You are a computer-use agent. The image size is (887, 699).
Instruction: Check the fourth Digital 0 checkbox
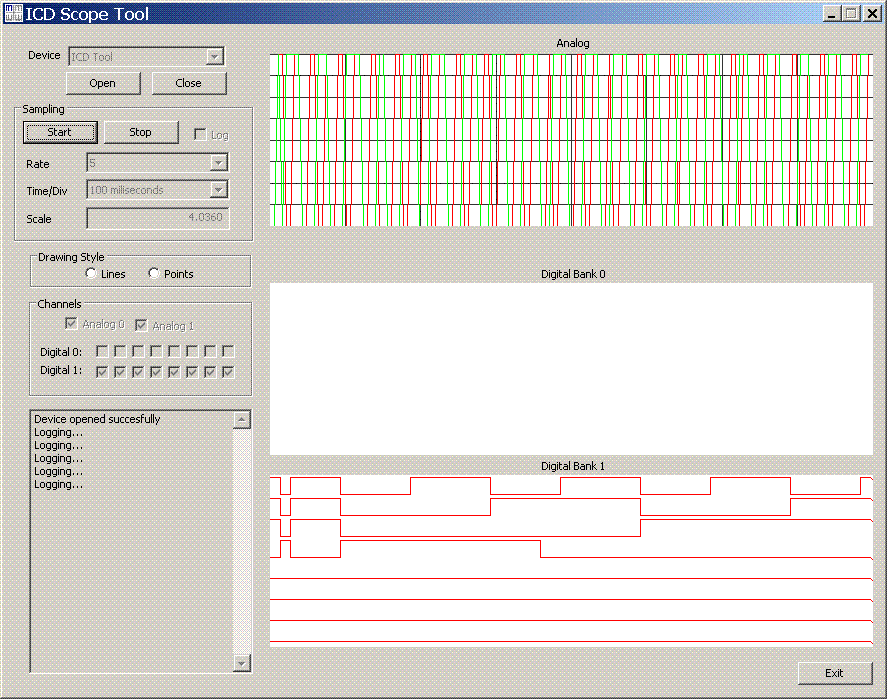pos(156,351)
